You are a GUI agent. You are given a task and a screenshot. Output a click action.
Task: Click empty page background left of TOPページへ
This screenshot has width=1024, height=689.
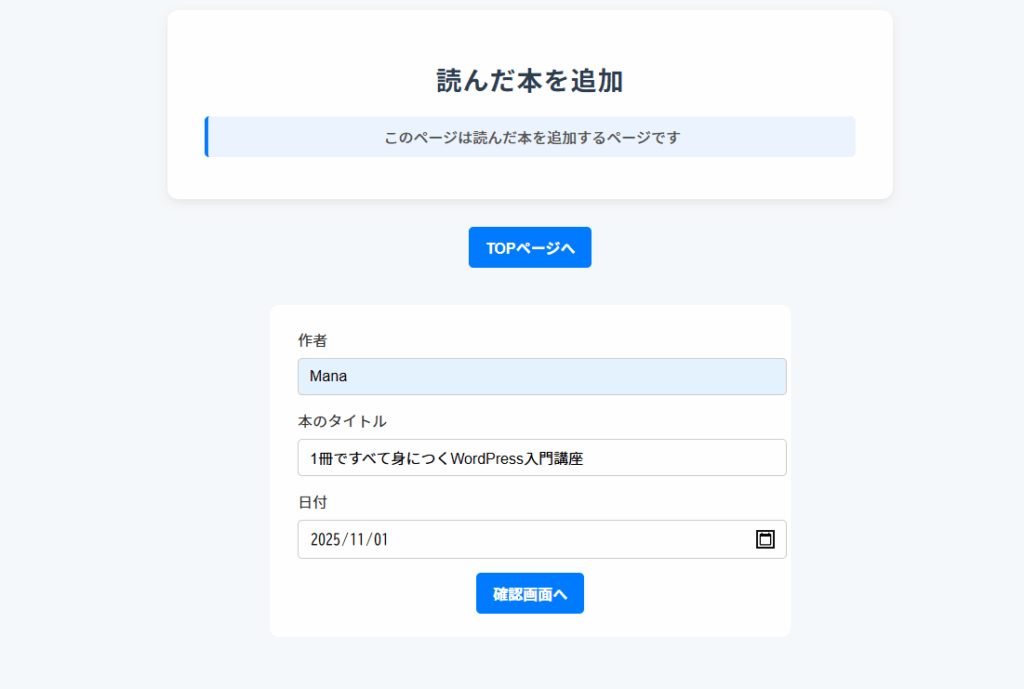(300, 248)
